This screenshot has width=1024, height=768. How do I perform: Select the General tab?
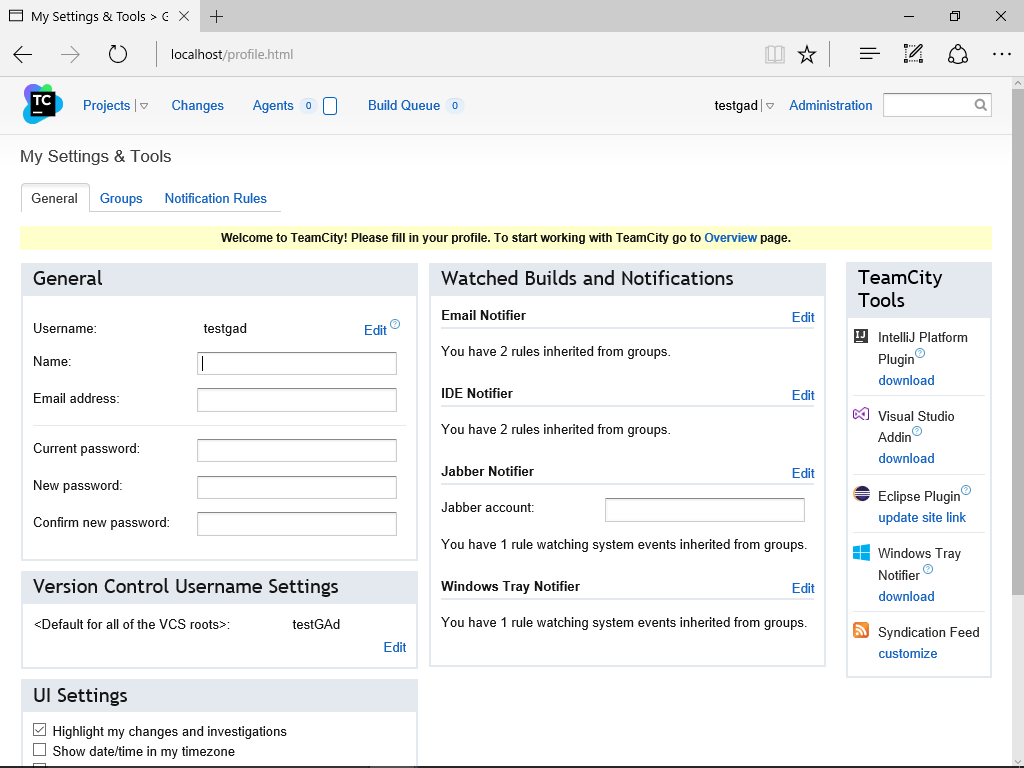click(x=55, y=199)
